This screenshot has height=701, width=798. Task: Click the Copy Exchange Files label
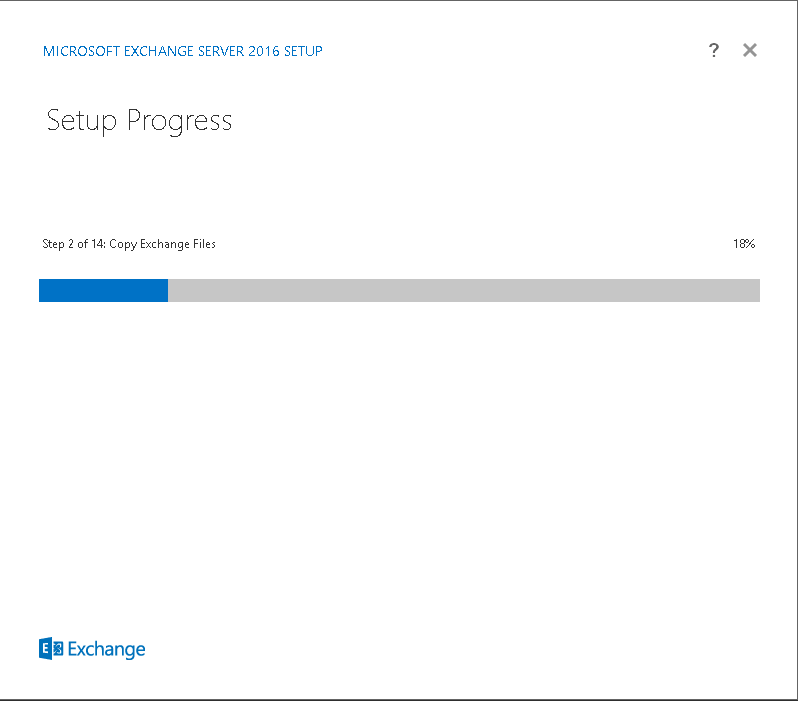(x=162, y=244)
